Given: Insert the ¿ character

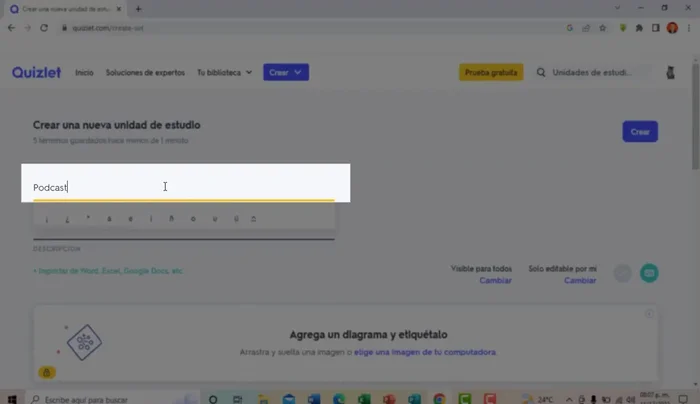Looking at the screenshot, I should 67,219.
